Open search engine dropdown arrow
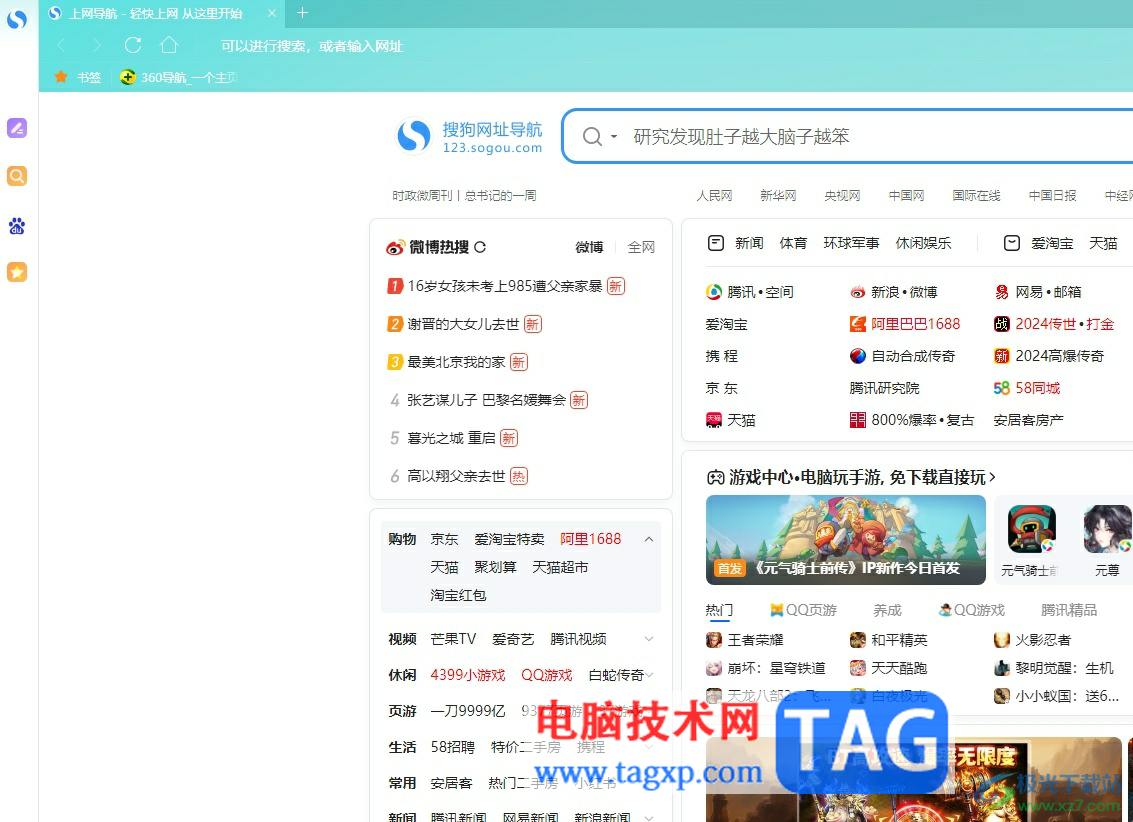 click(613, 137)
